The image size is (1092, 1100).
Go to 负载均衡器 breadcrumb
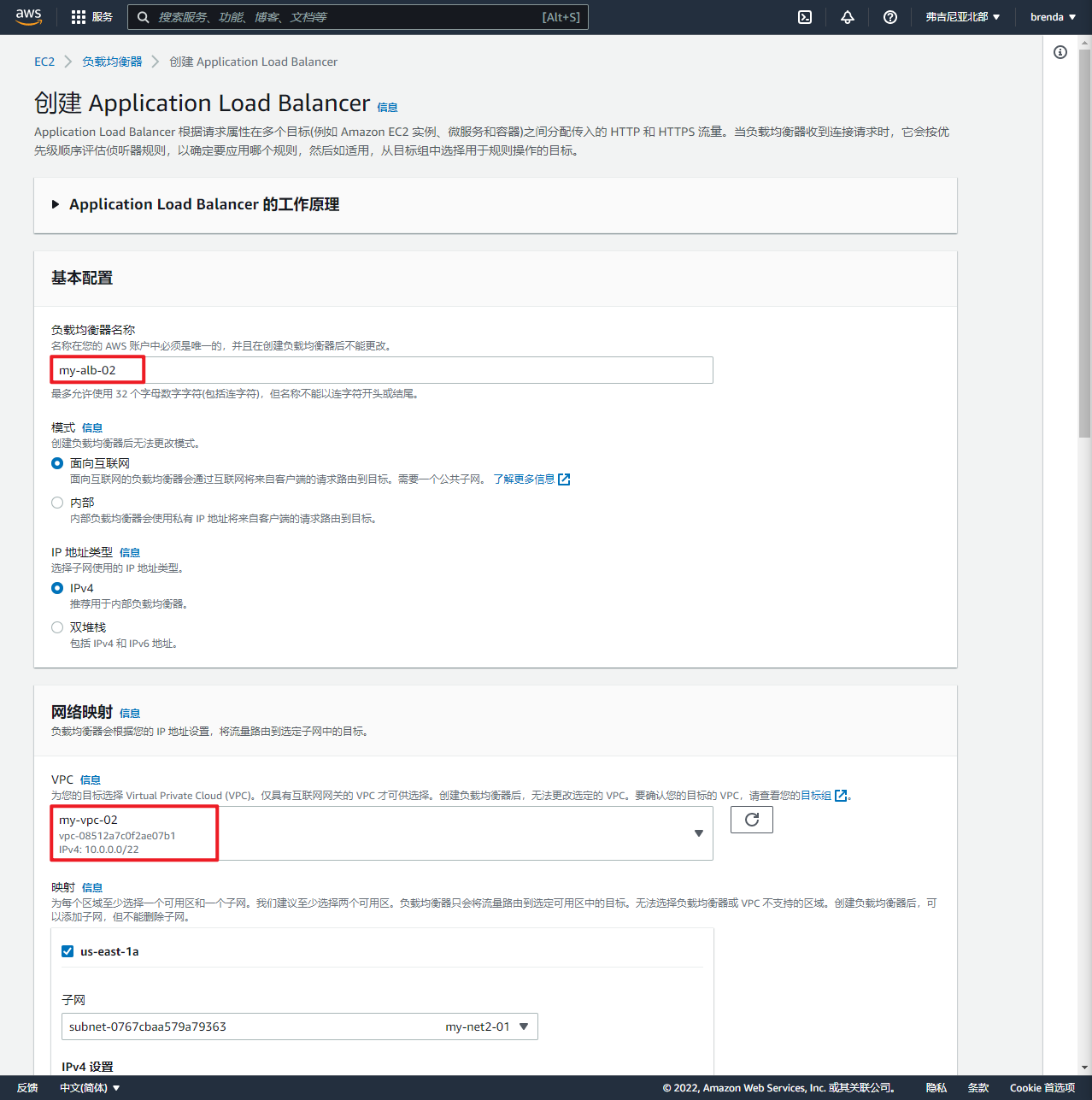(112, 62)
